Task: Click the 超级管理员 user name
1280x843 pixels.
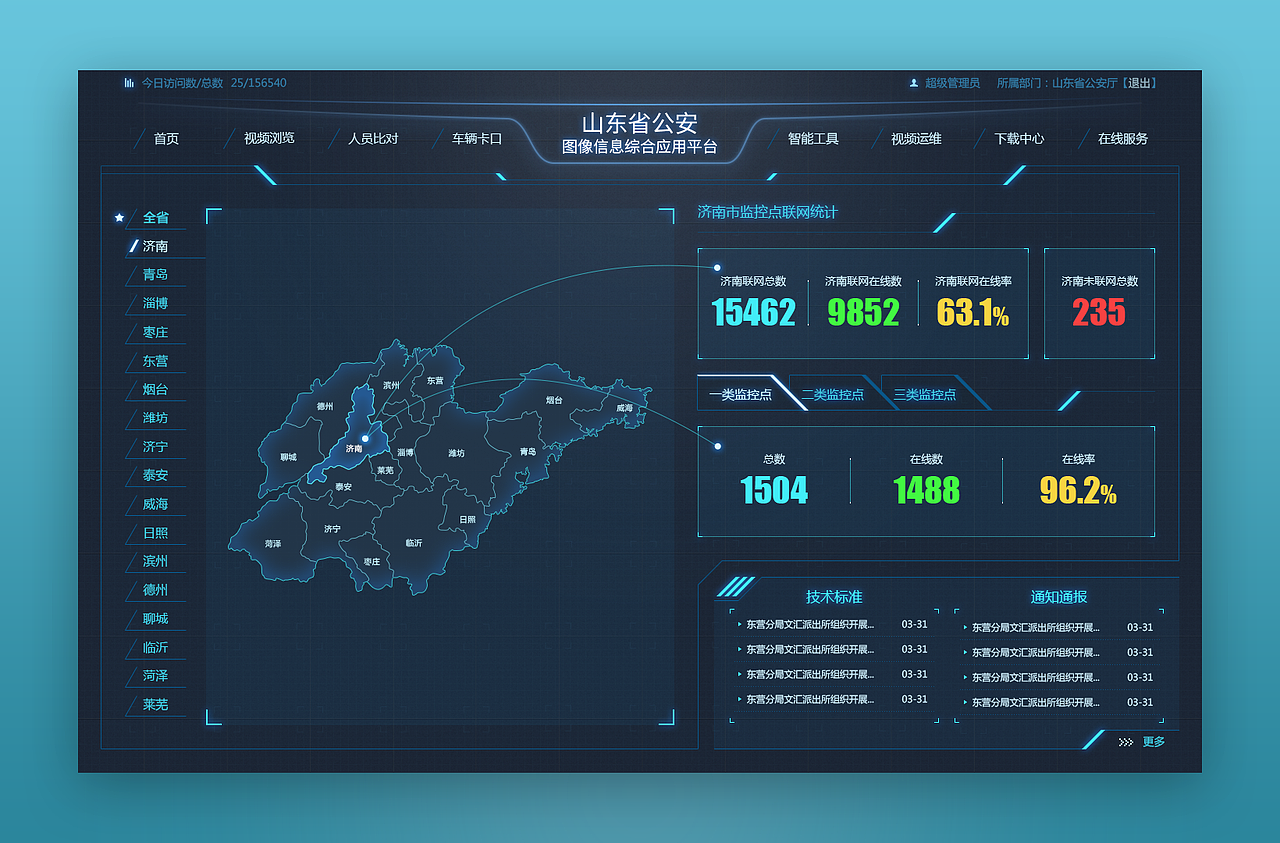Action: tap(952, 83)
